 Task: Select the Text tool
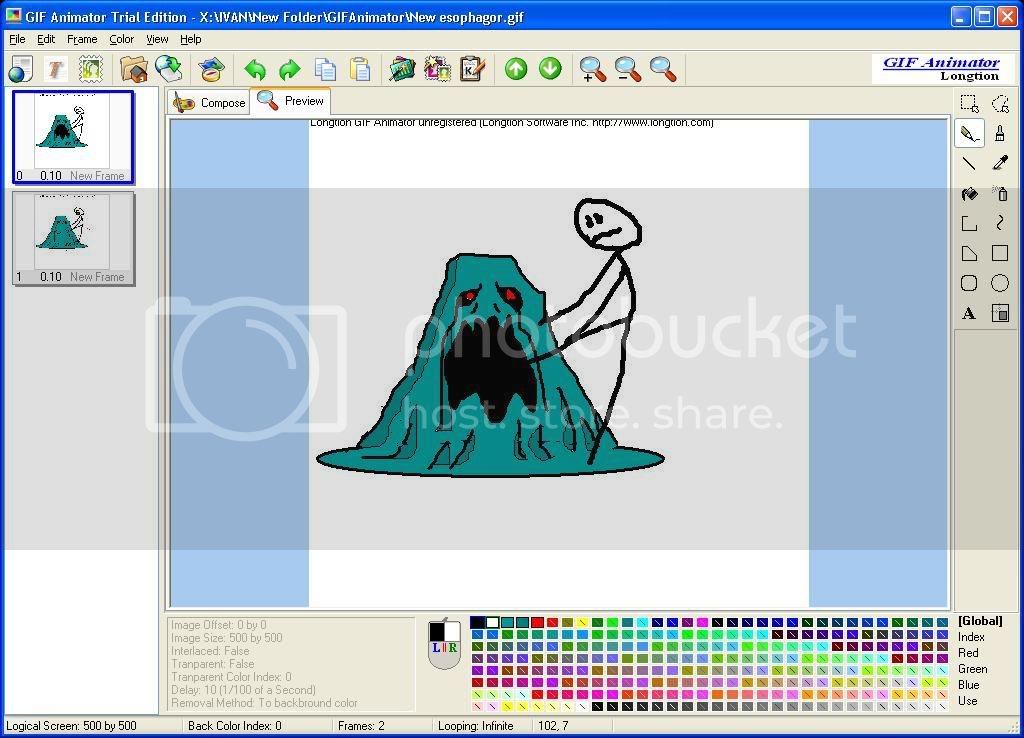[969, 313]
